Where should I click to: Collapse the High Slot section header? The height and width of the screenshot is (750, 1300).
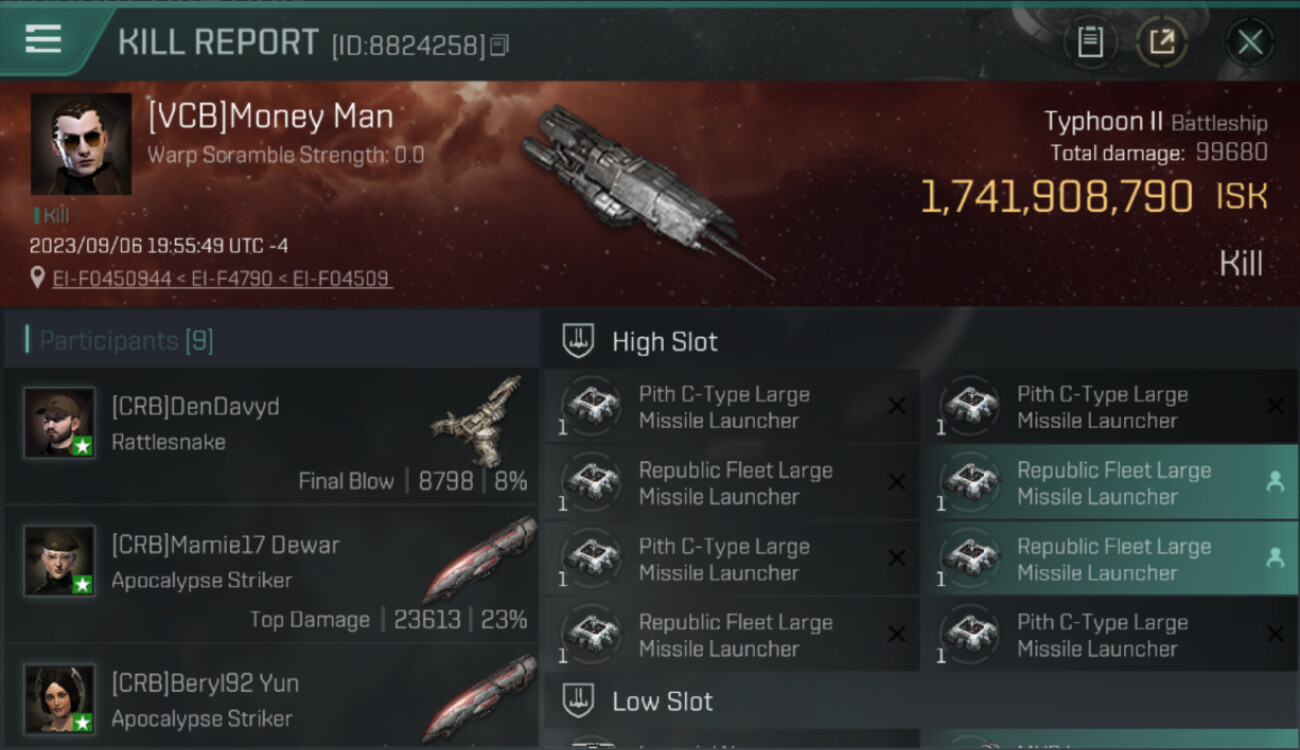click(665, 342)
